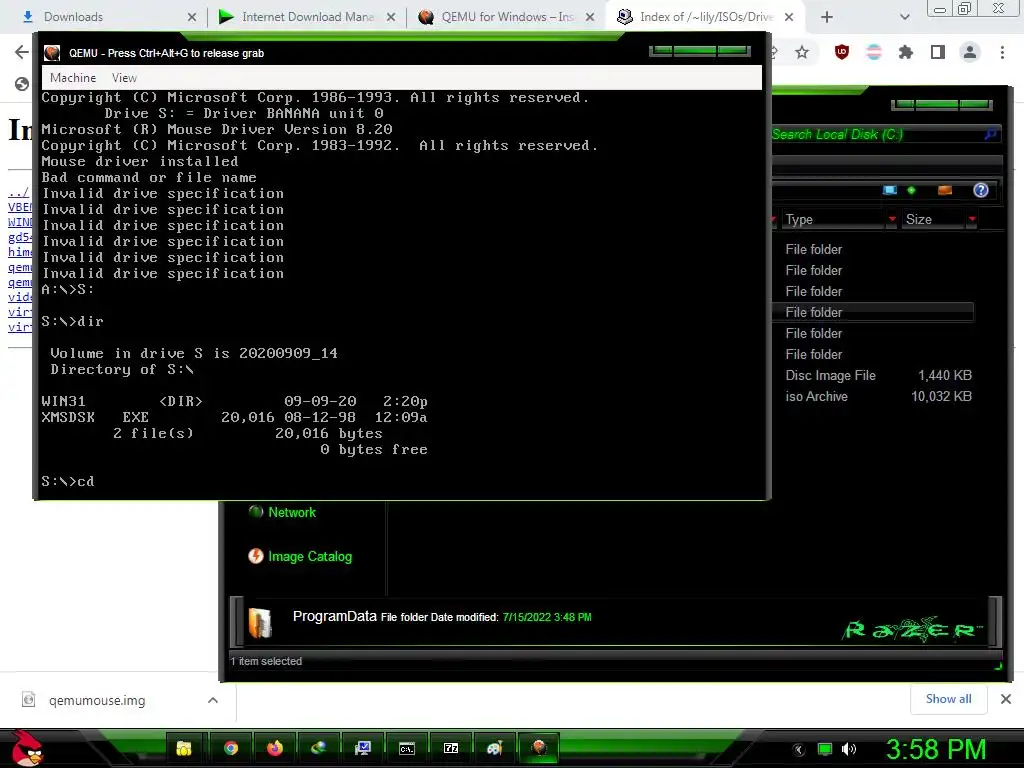Open the volume tray control
Image resolution: width=1024 pixels, height=768 pixels.
pyautogui.click(x=848, y=749)
